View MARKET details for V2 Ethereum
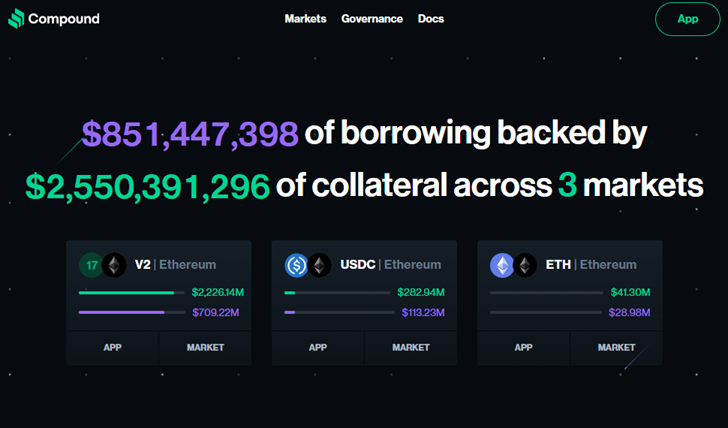 [x=205, y=348]
